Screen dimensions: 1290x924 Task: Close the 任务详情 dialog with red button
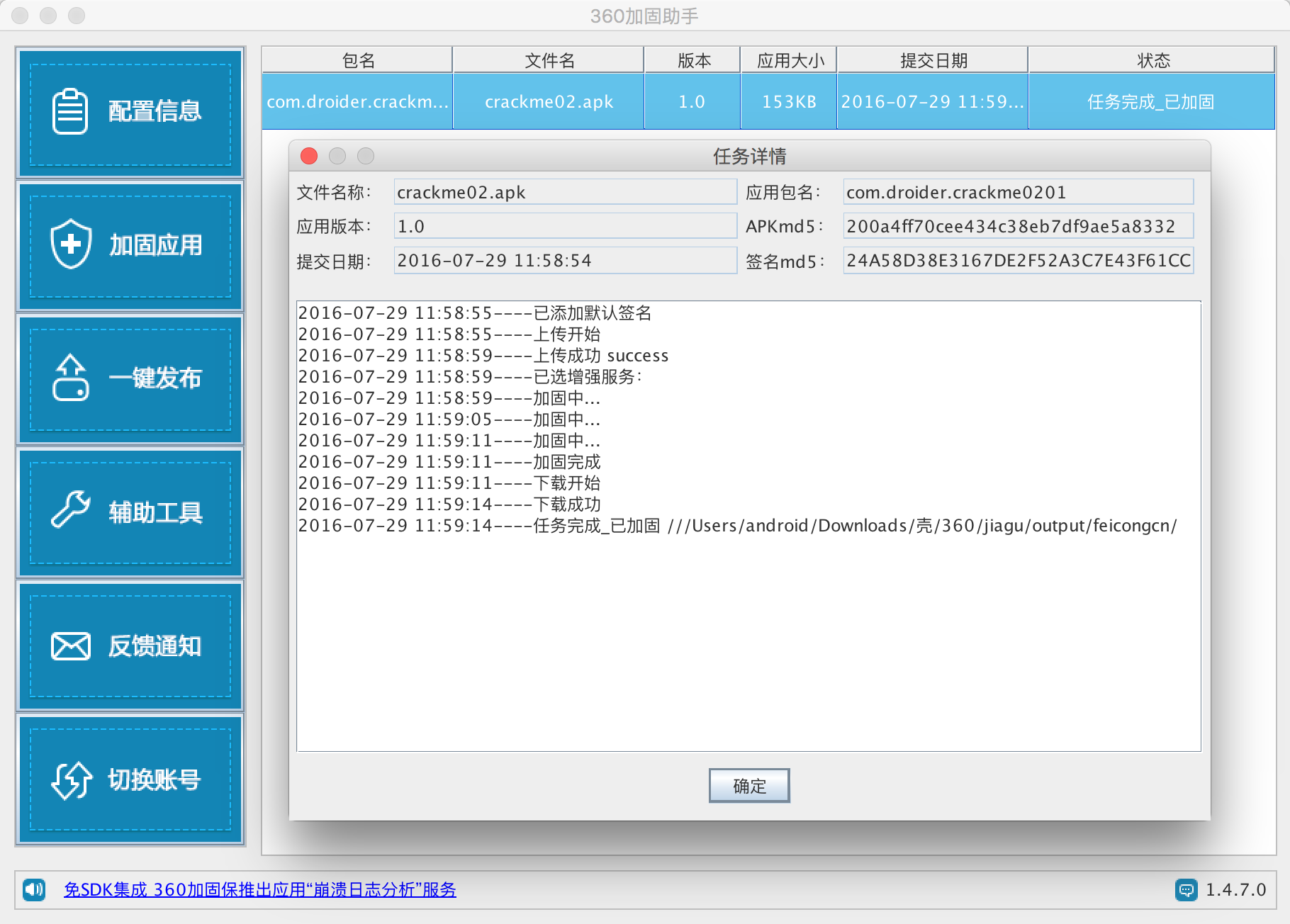(309, 156)
